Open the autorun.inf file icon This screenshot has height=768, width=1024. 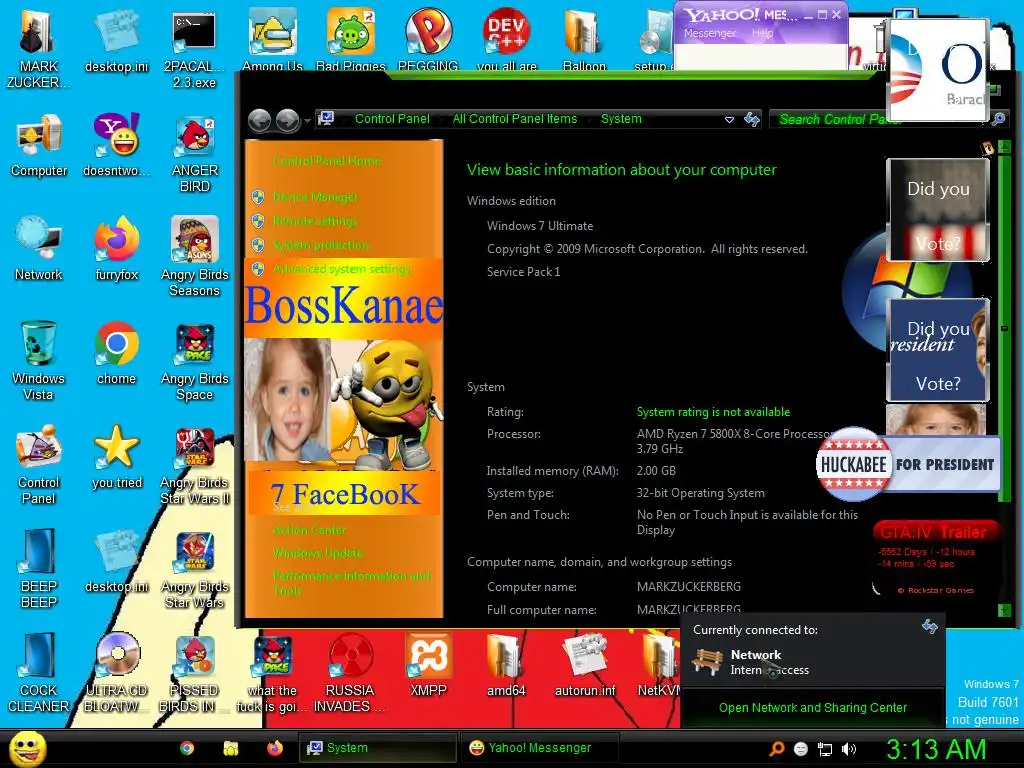pyautogui.click(x=584, y=665)
